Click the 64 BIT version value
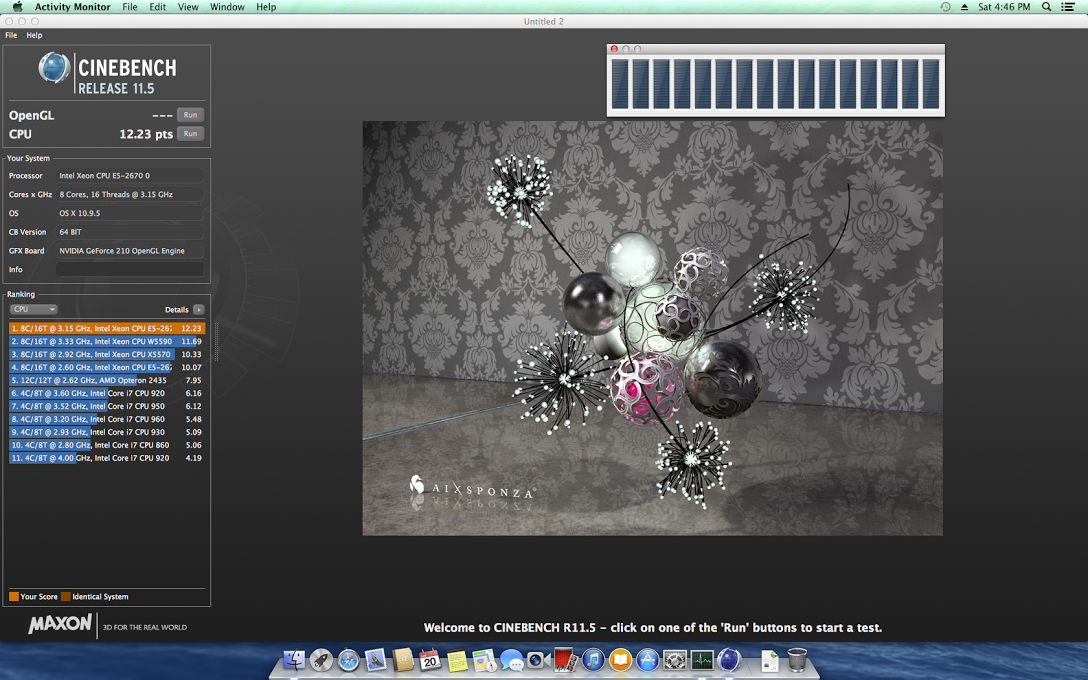 [130, 232]
